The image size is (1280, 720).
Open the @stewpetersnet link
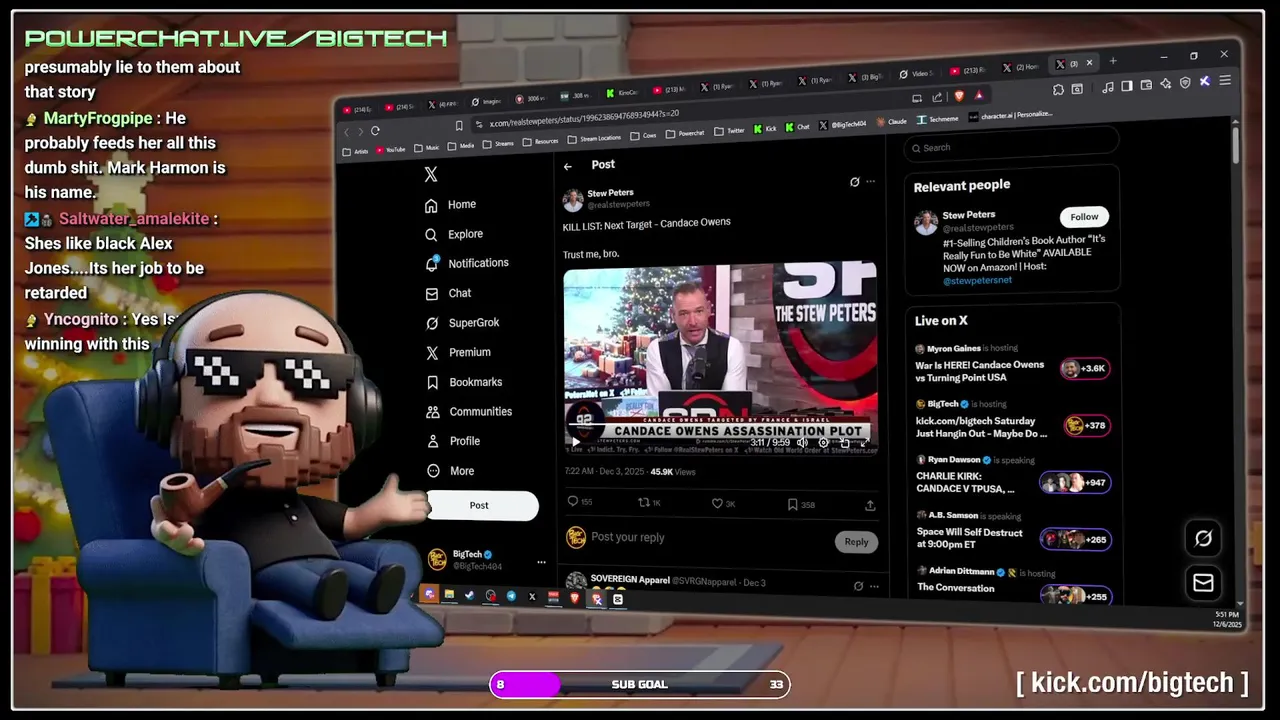pyautogui.click(x=977, y=281)
